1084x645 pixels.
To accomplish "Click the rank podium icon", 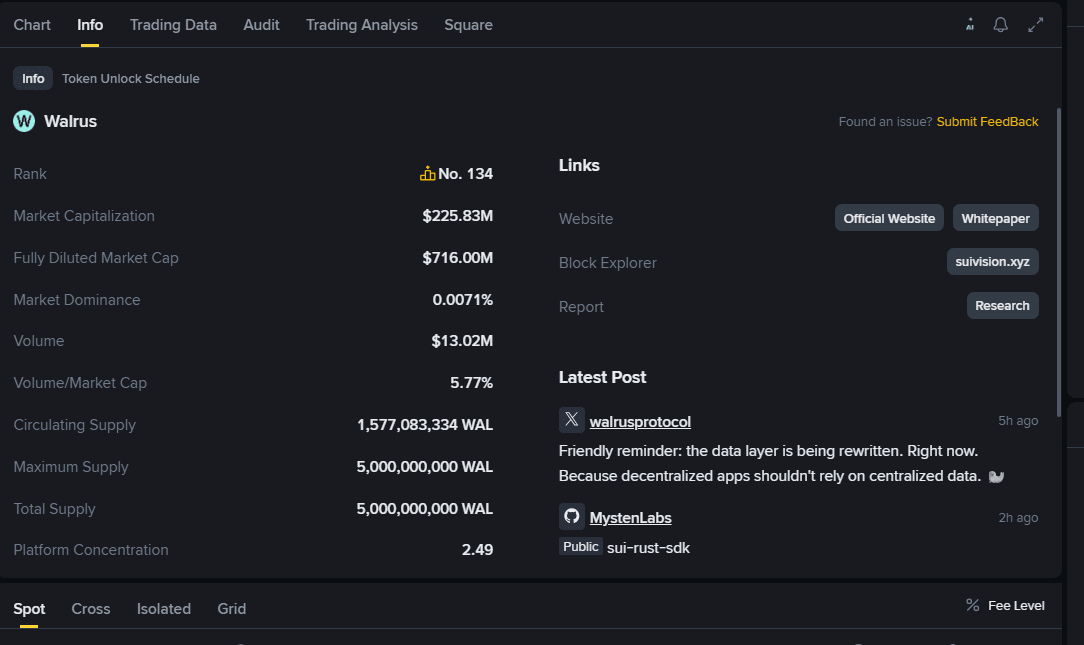I will (428, 174).
